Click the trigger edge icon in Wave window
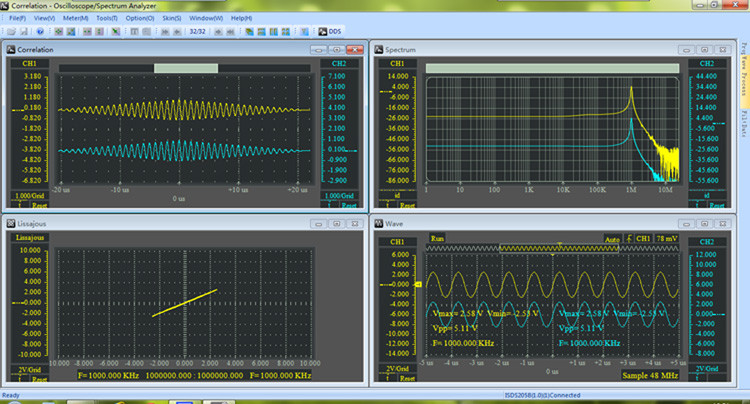This screenshot has width=750, height=404. [x=629, y=239]
